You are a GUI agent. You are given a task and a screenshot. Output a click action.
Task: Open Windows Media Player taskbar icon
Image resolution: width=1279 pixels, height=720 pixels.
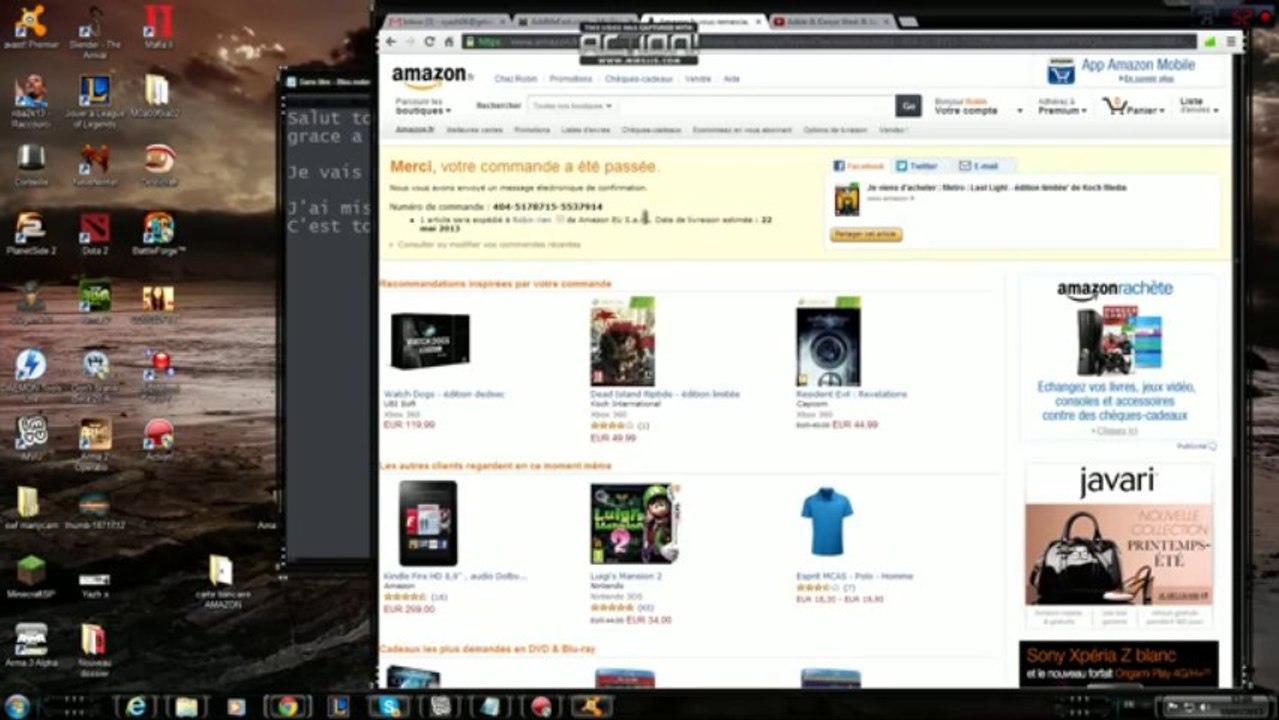pyautogui.click(x=237, y=706)
